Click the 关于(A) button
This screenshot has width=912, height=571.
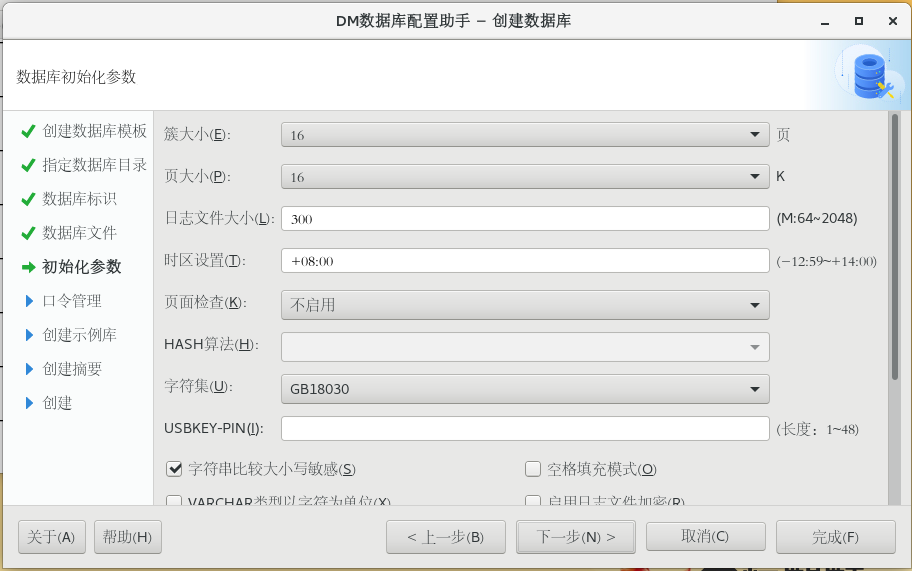(x=52, y=537)
